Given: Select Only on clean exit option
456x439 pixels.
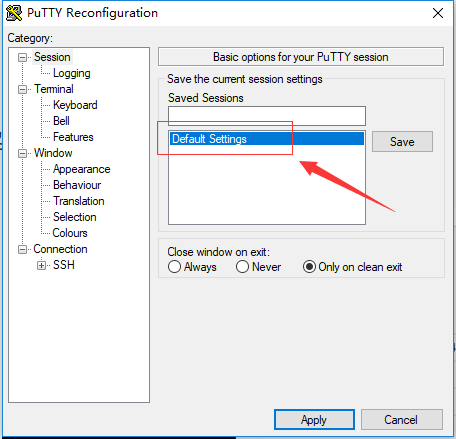Looking at the screenshot, I should pyautogui.click(x=309, y=267).
